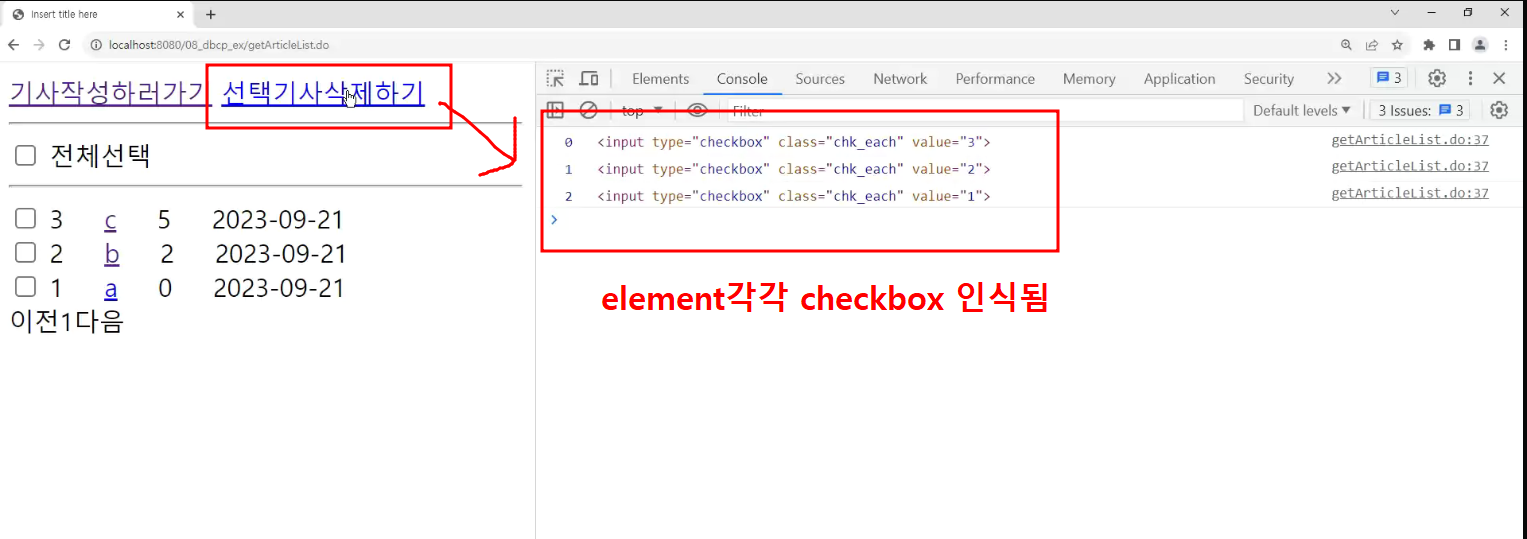This screenshot has height=539, width=1527.
Task: Show the console sidebar icon
Action: click(x=555, y=110)
